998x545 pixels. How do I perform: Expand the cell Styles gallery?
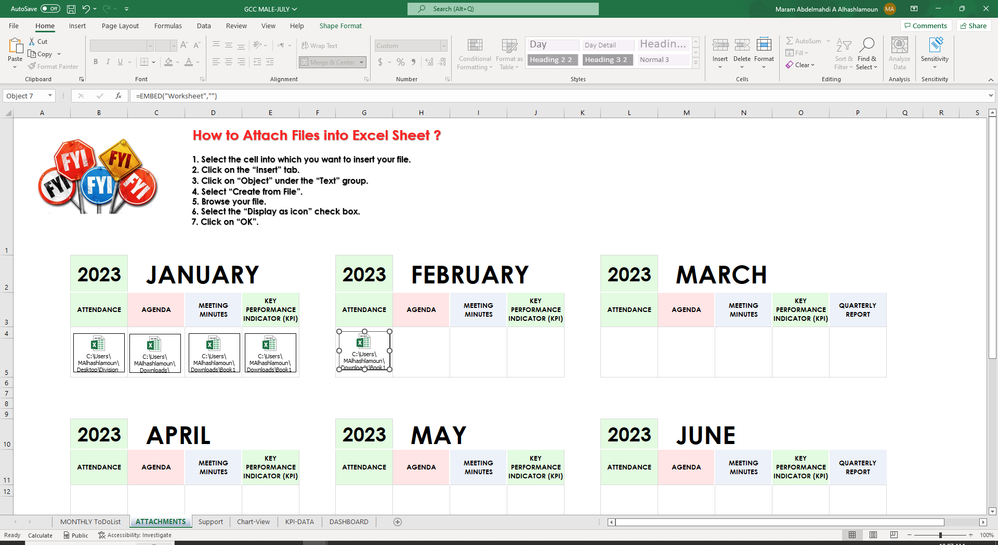click(696, 63)
